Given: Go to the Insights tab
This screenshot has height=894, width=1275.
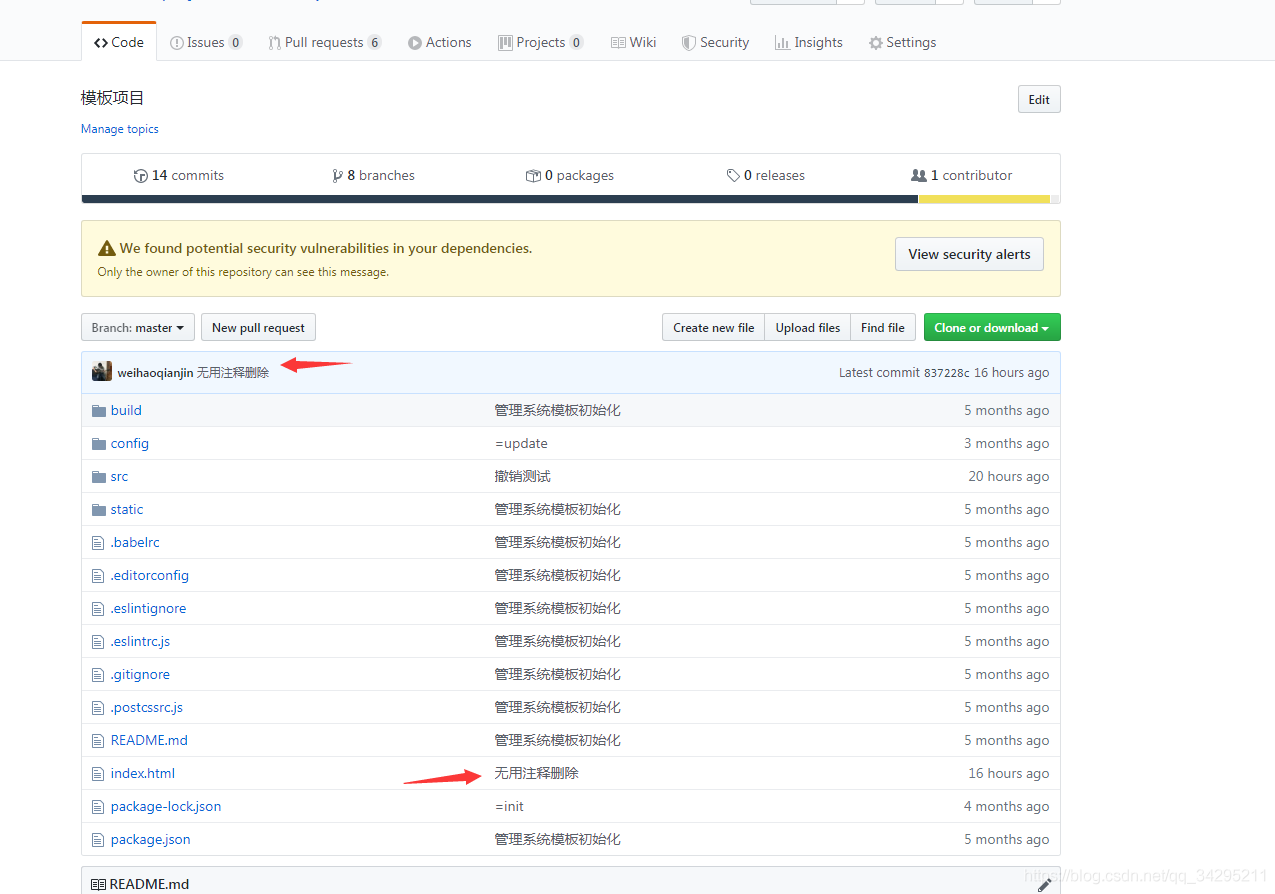Looking at the screenshot, I should 808,42.
